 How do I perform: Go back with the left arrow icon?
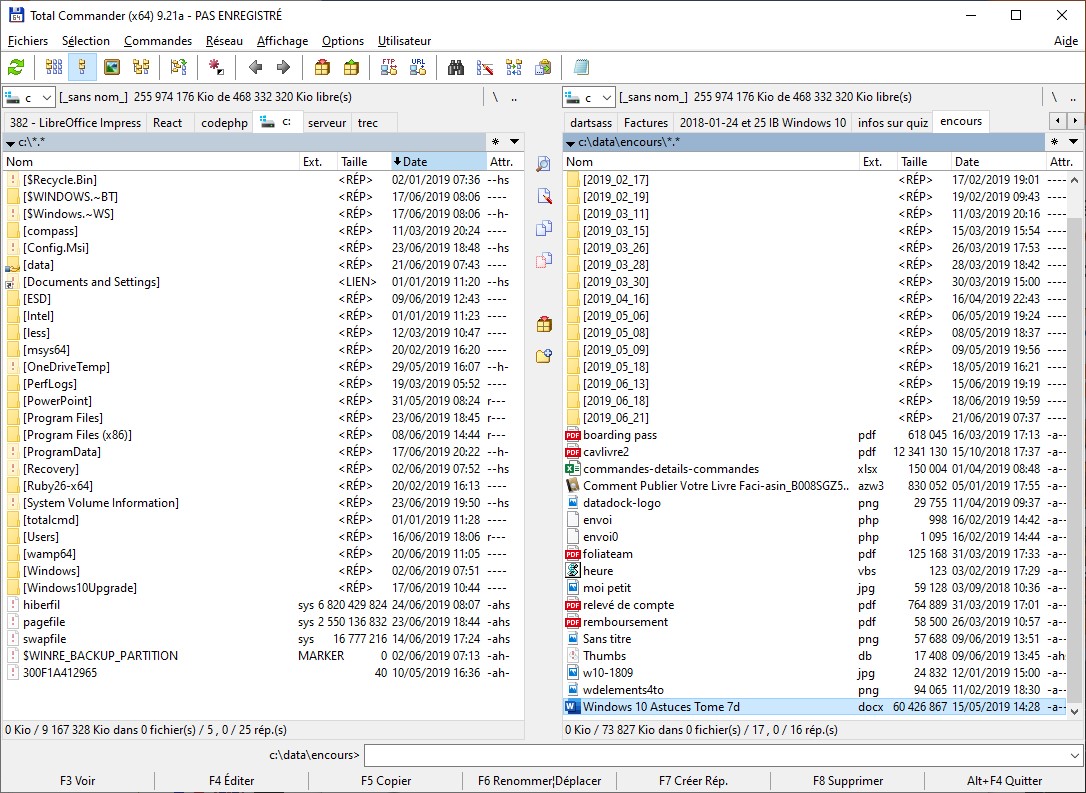(255, 67)
